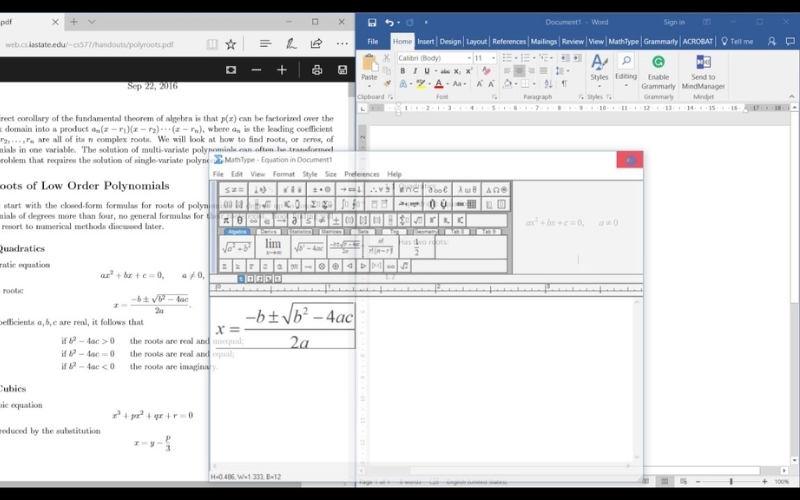Toggle Underline formatting in the Word ribbon
800x500 pixels.
tap(427, 71)
